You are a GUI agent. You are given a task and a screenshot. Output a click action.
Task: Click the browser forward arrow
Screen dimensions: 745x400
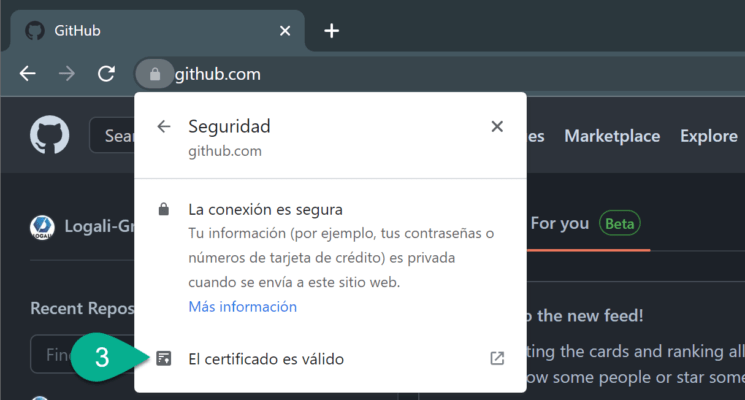point(66,74)
